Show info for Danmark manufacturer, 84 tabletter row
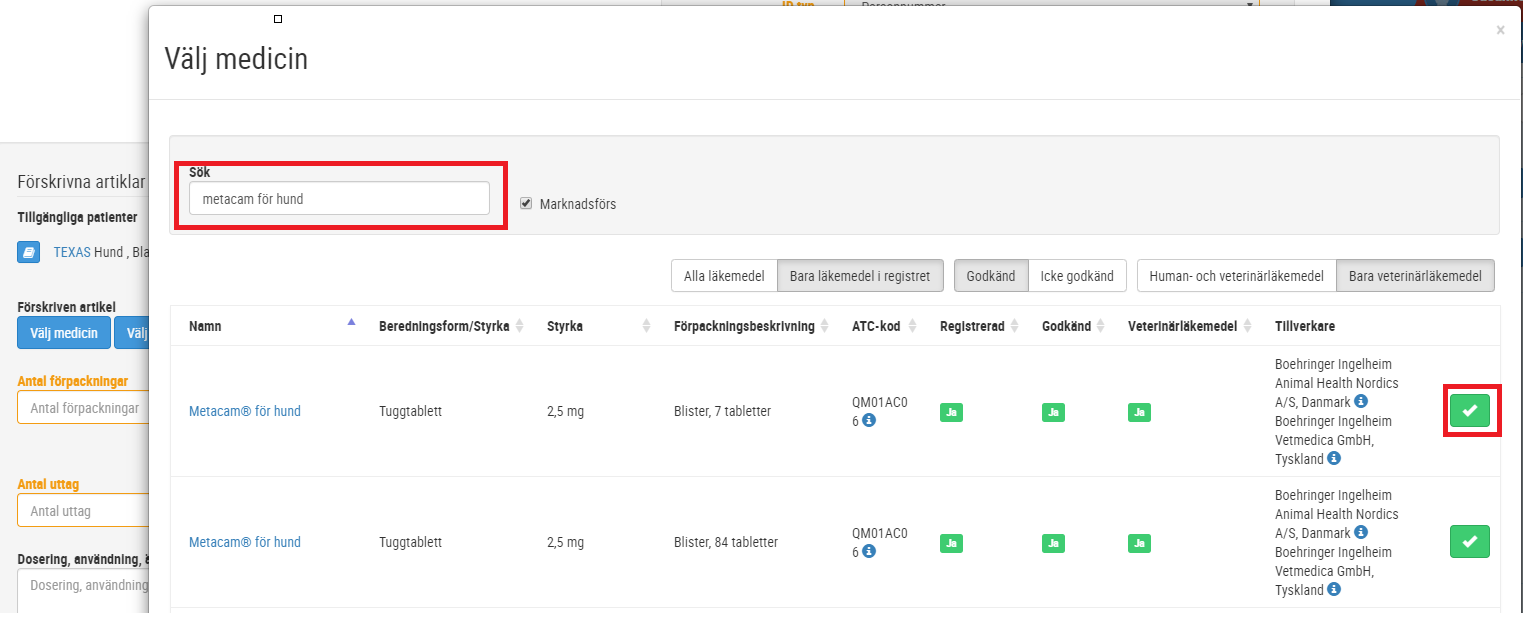Viewport: 1532px width, 626px height. pyautogui.click(x=1360, y=533)
